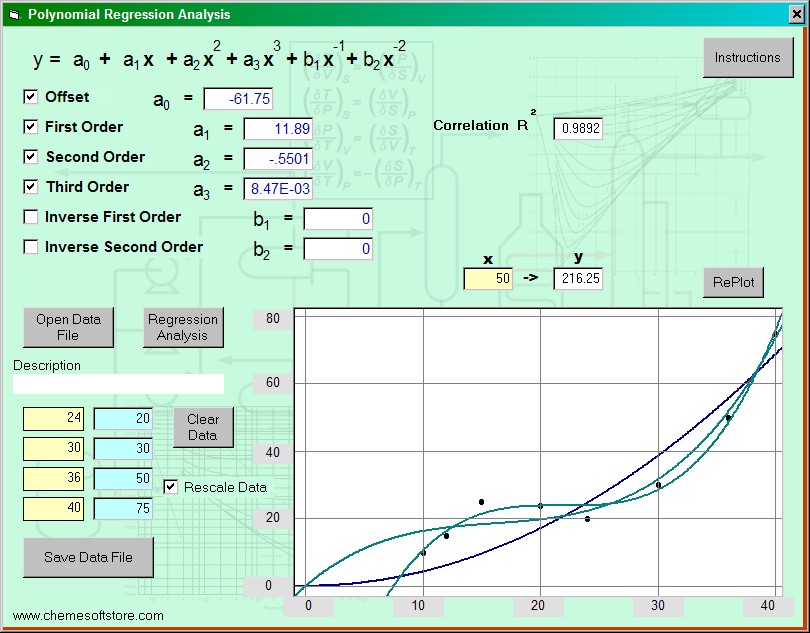The width and height of the screenshot is (810, 633).
Task: Click the Open Data File button
Action: [x=68, y=327]
